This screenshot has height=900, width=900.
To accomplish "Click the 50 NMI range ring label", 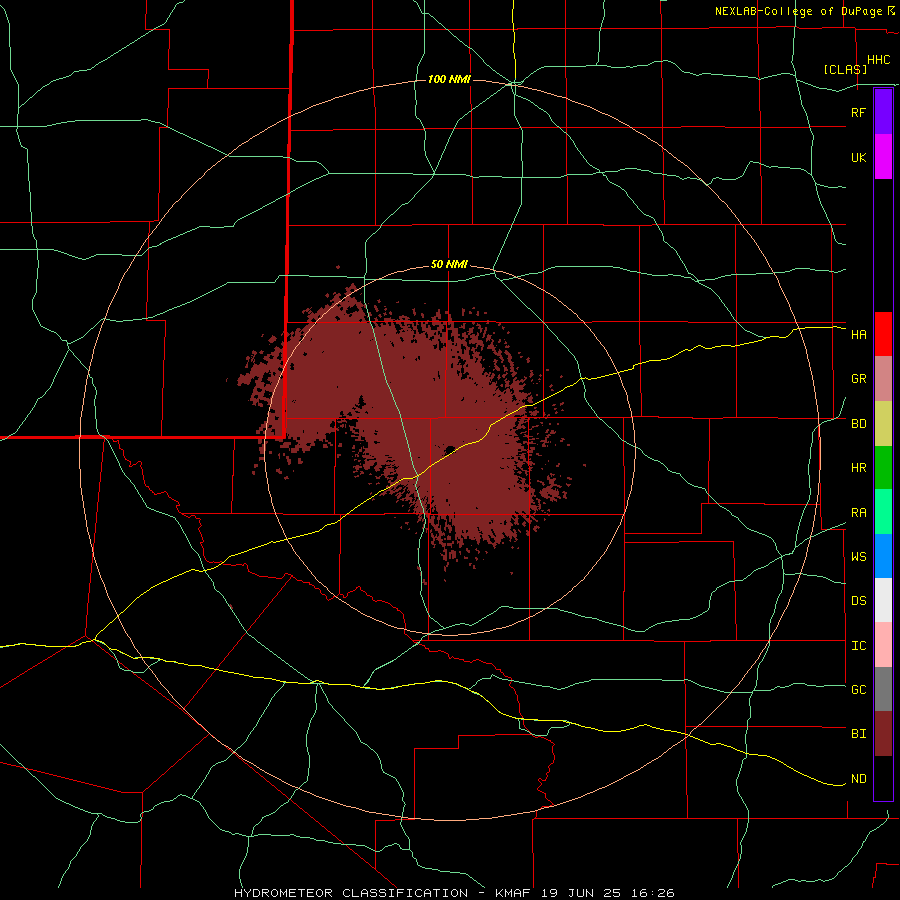I will (449, 265).
